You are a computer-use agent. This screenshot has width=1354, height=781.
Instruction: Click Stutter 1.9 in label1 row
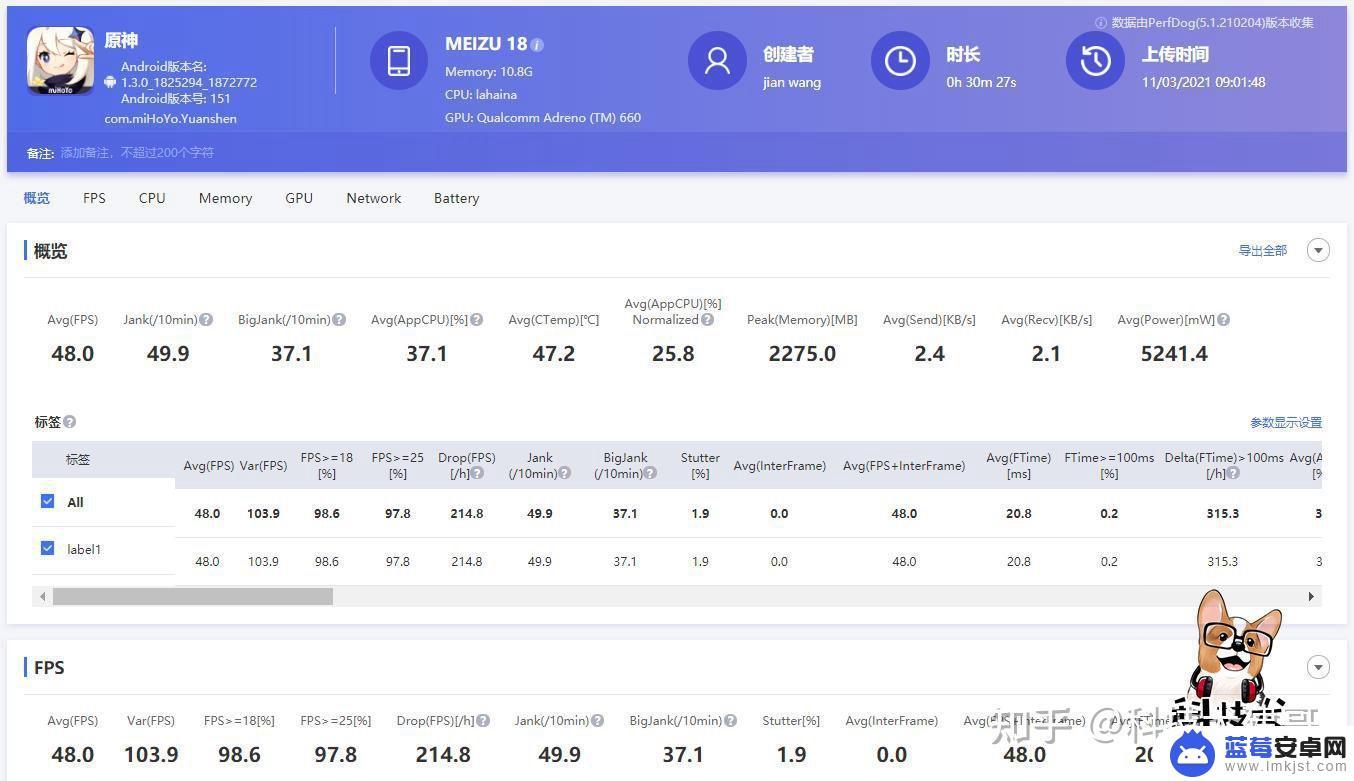pos(700,561)
